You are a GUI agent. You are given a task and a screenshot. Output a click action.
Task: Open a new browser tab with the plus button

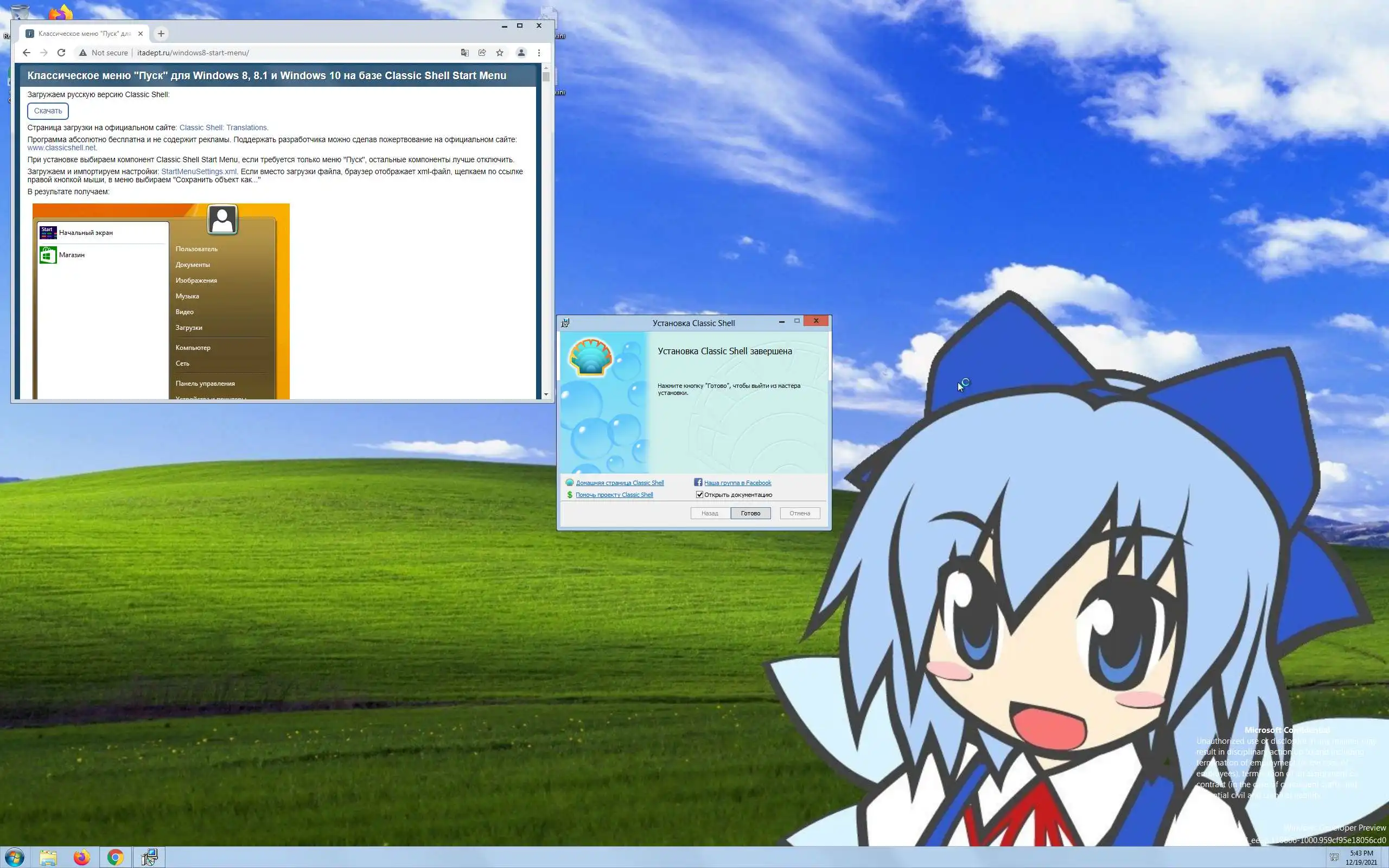[161, 34]
